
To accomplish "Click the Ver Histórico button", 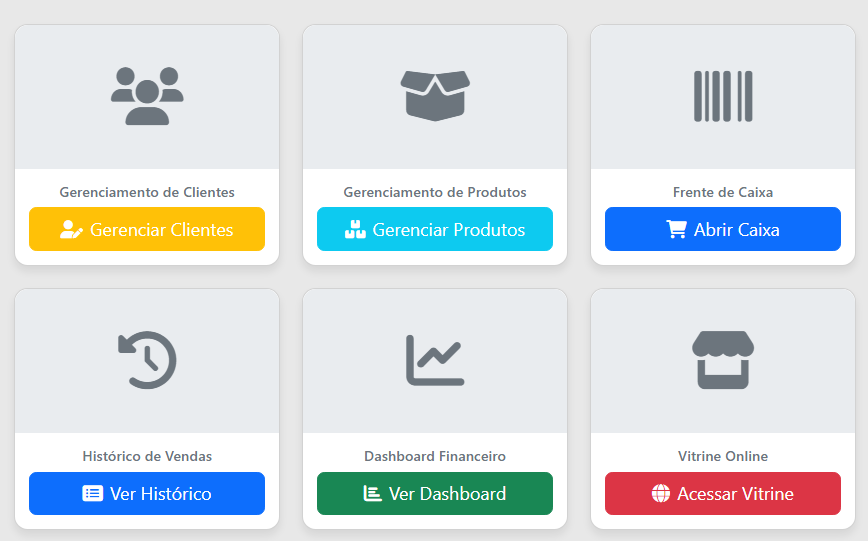I will coord(147,493).
